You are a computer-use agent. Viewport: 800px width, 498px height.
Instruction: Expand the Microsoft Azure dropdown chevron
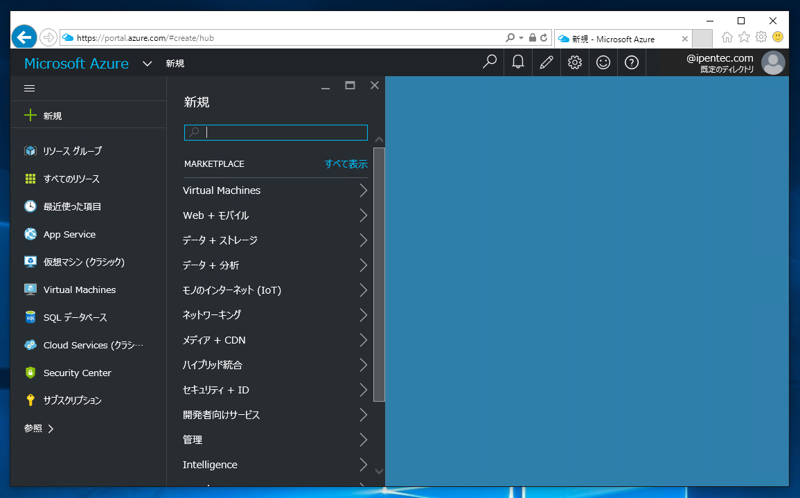(x=147, y=64)
